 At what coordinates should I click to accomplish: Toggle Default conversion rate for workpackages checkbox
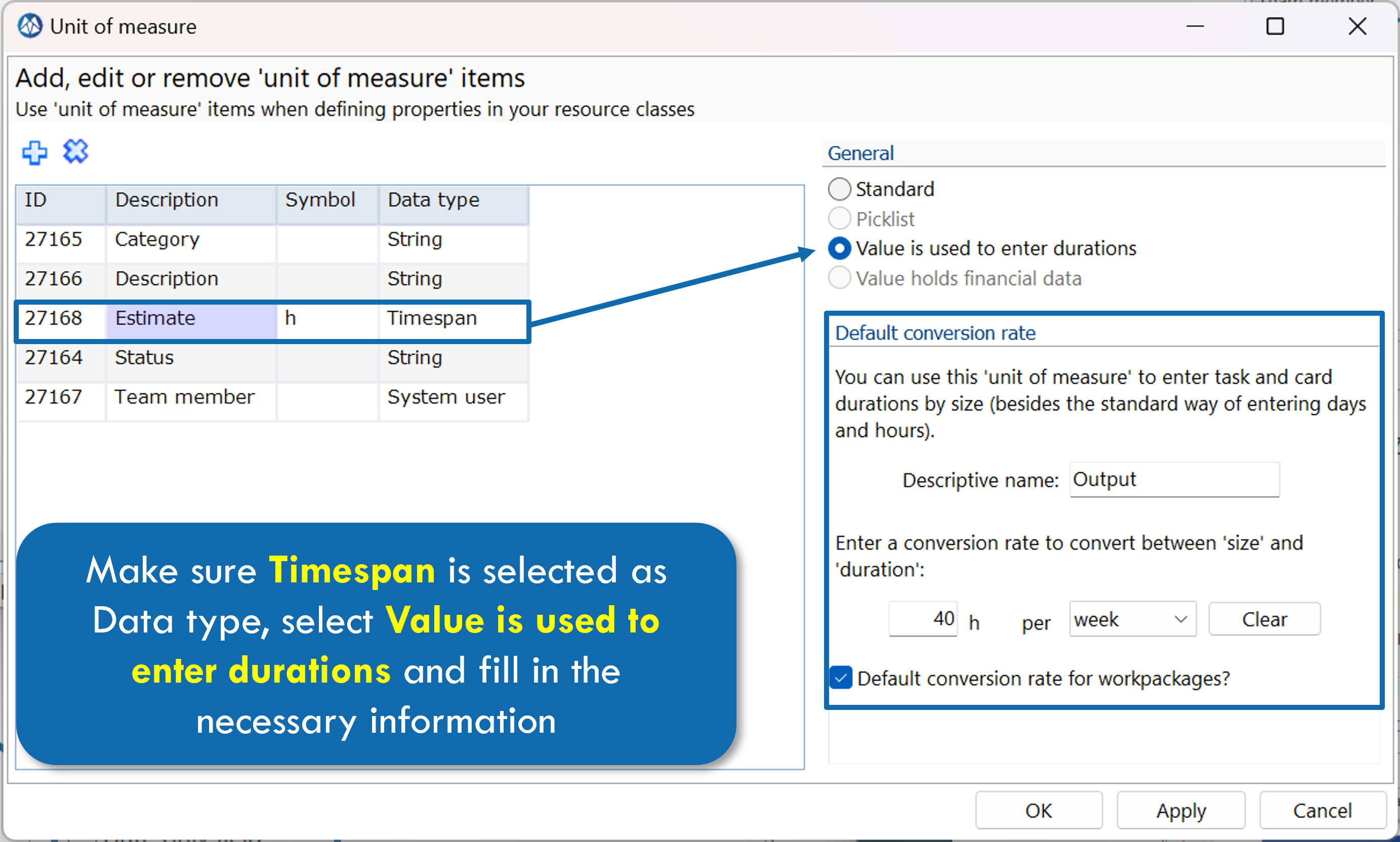coord(841,678)
